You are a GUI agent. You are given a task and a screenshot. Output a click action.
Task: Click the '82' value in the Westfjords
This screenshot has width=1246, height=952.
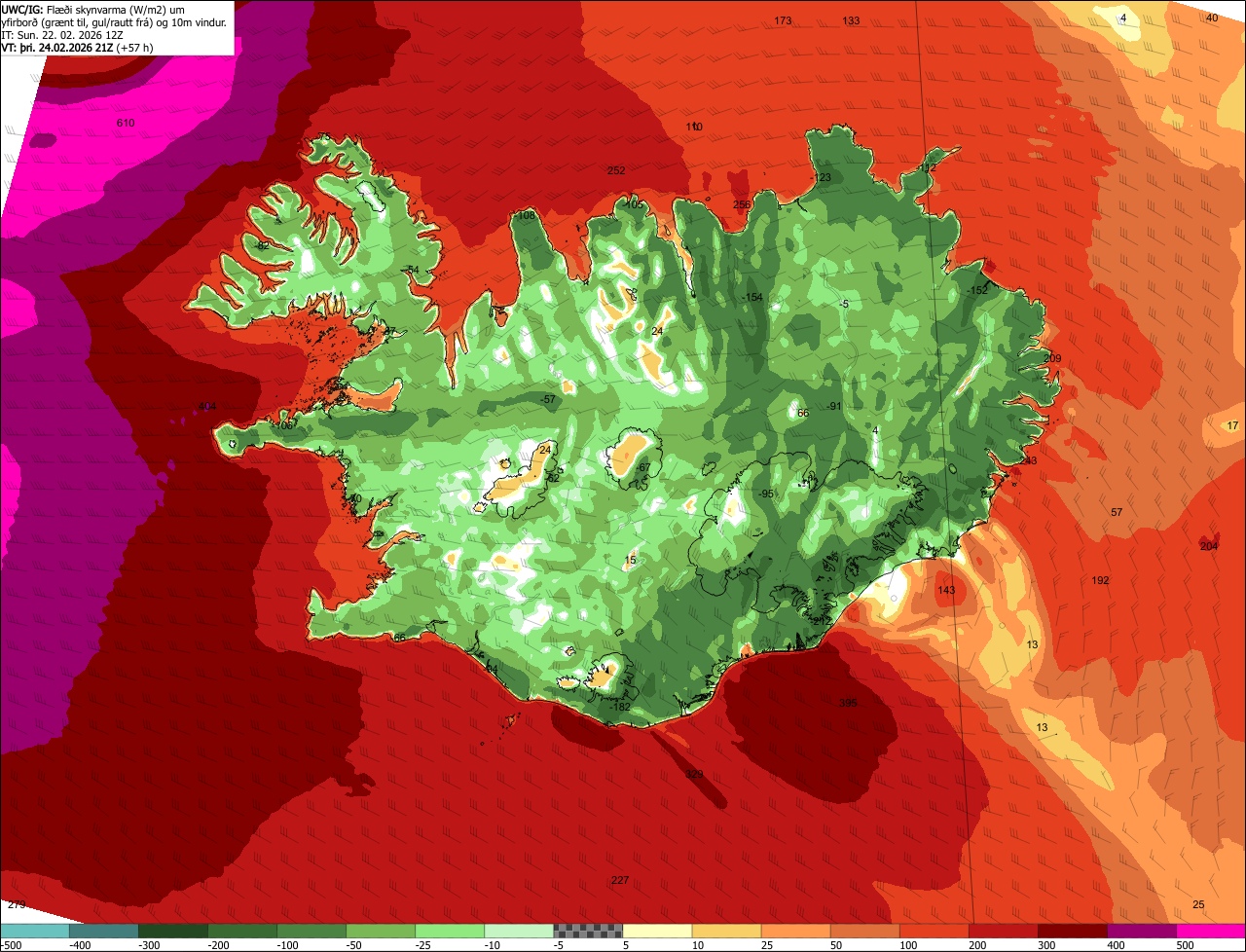(263, 245)
